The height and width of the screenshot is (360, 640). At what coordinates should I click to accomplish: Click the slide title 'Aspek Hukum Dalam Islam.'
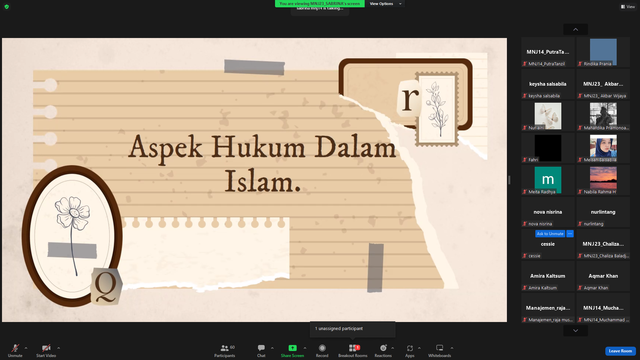(x=262, y=163)
